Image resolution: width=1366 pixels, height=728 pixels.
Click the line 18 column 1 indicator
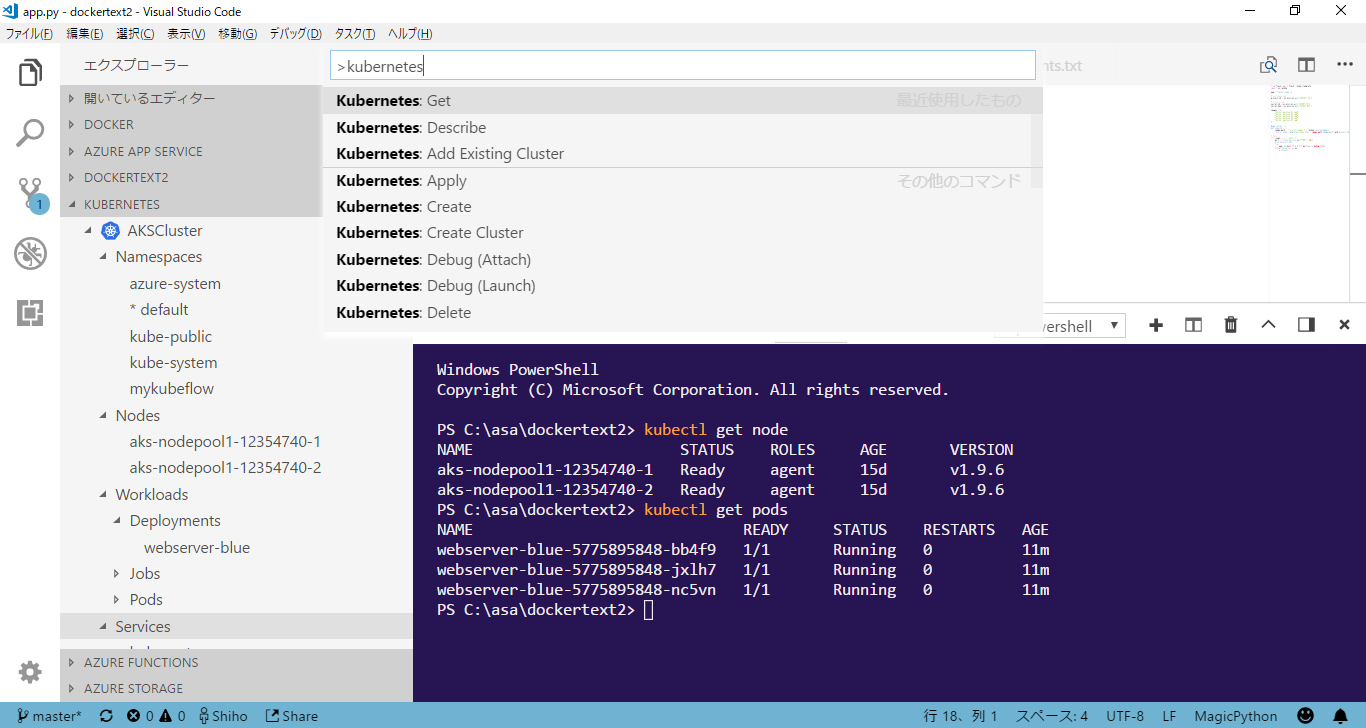point(959,716)
